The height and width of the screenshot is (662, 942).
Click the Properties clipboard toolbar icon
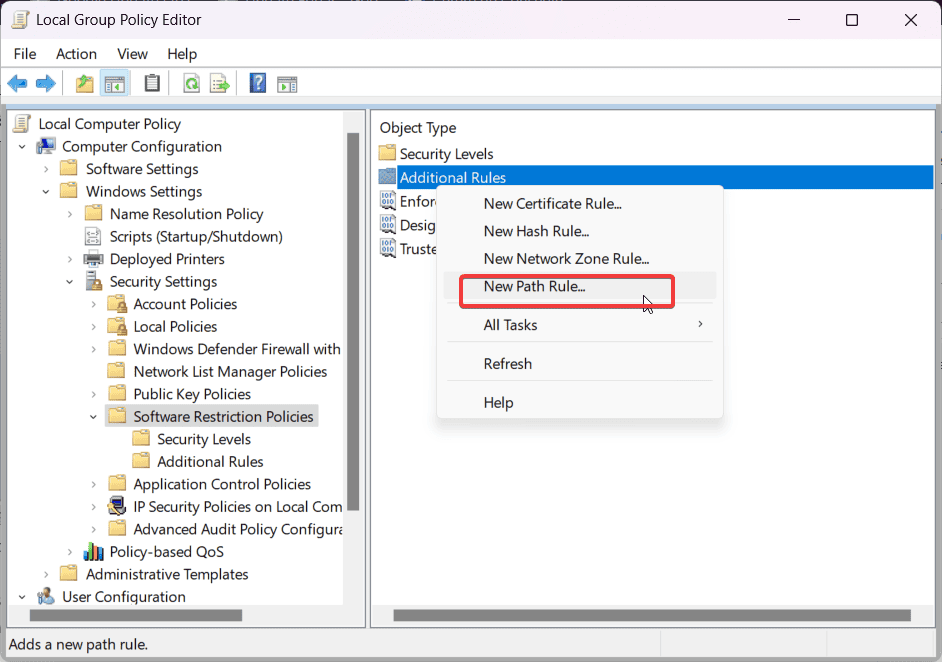[152, 83]
